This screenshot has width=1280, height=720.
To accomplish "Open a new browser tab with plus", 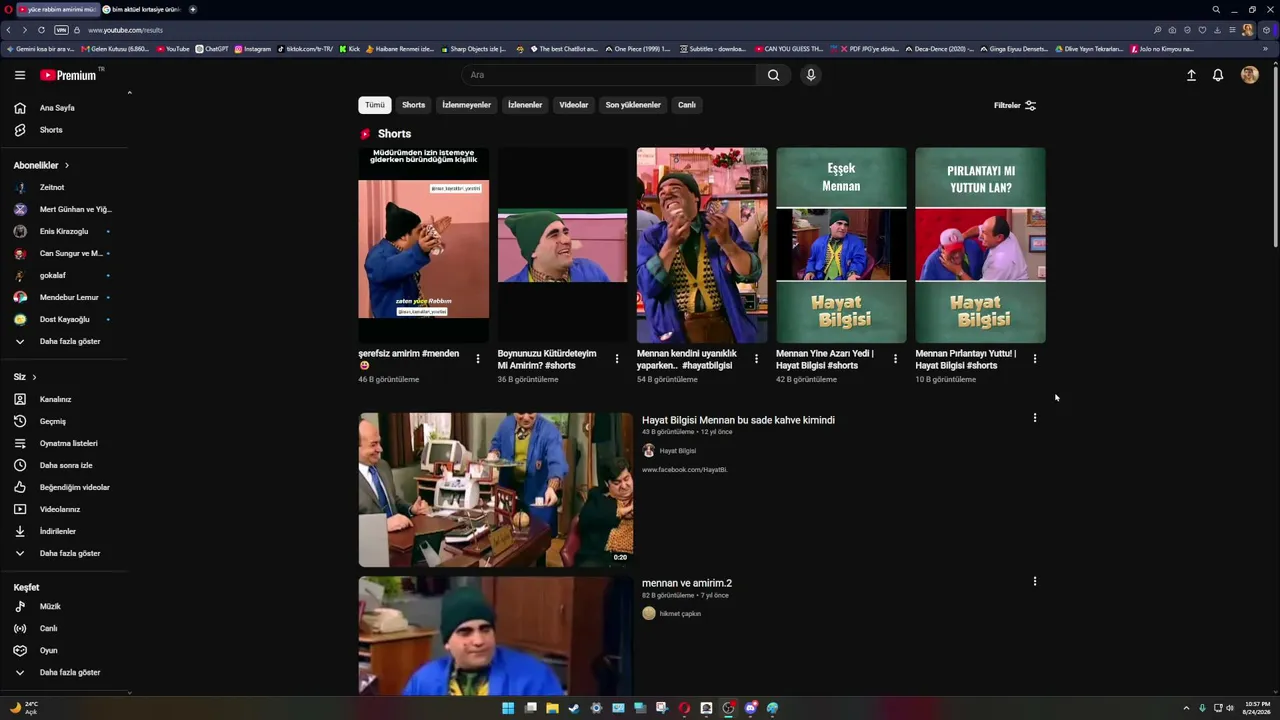I will pos(193,9).
